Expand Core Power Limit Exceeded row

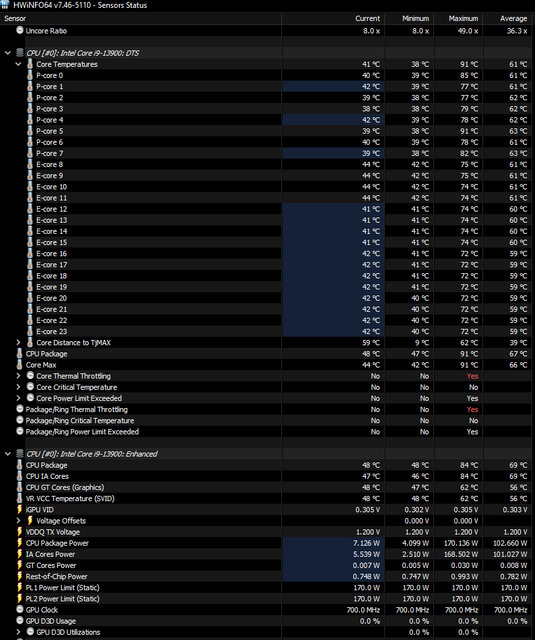click(18, 398)
